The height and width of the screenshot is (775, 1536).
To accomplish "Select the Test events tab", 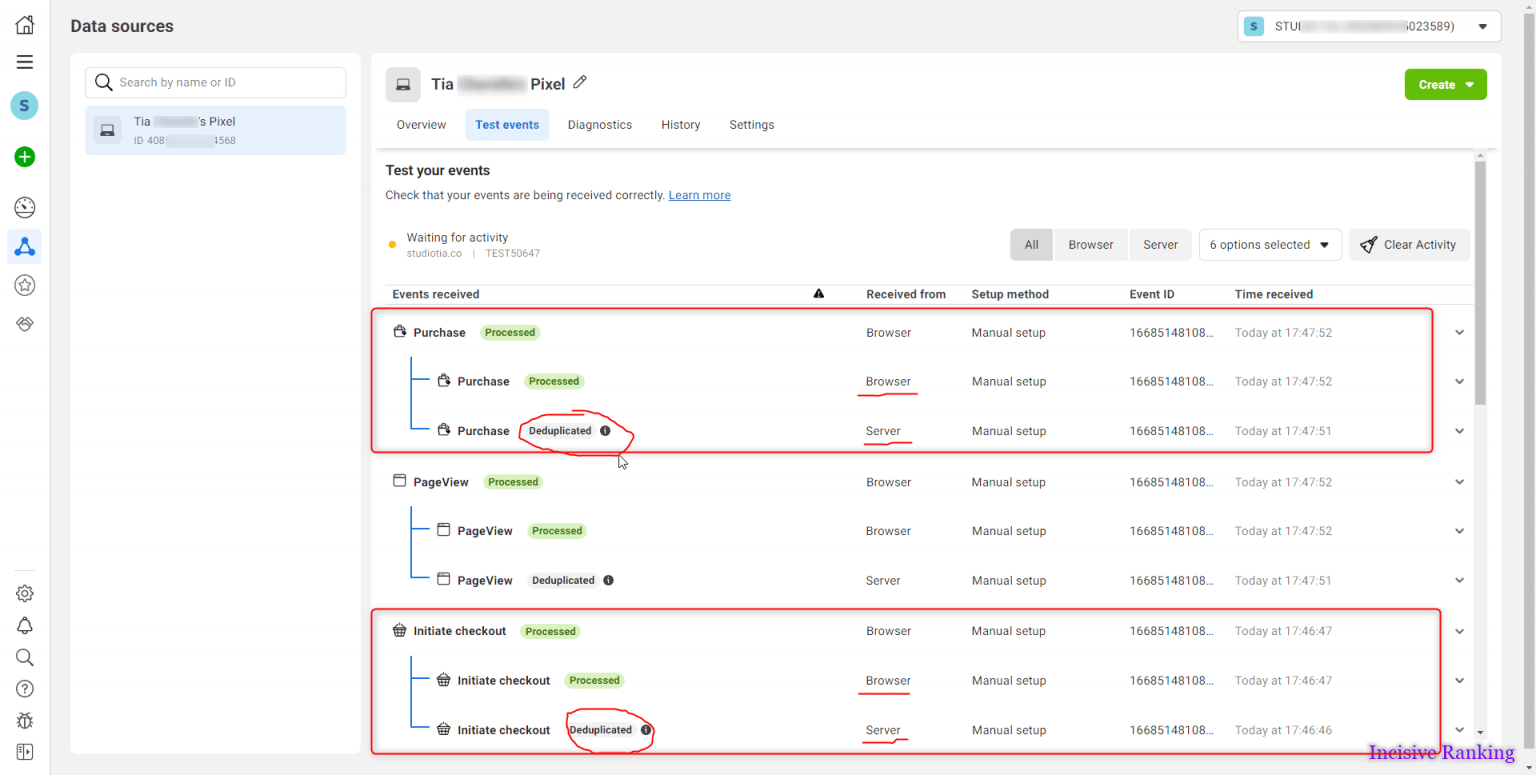I will pyautogui.click(x=507, y=125).
